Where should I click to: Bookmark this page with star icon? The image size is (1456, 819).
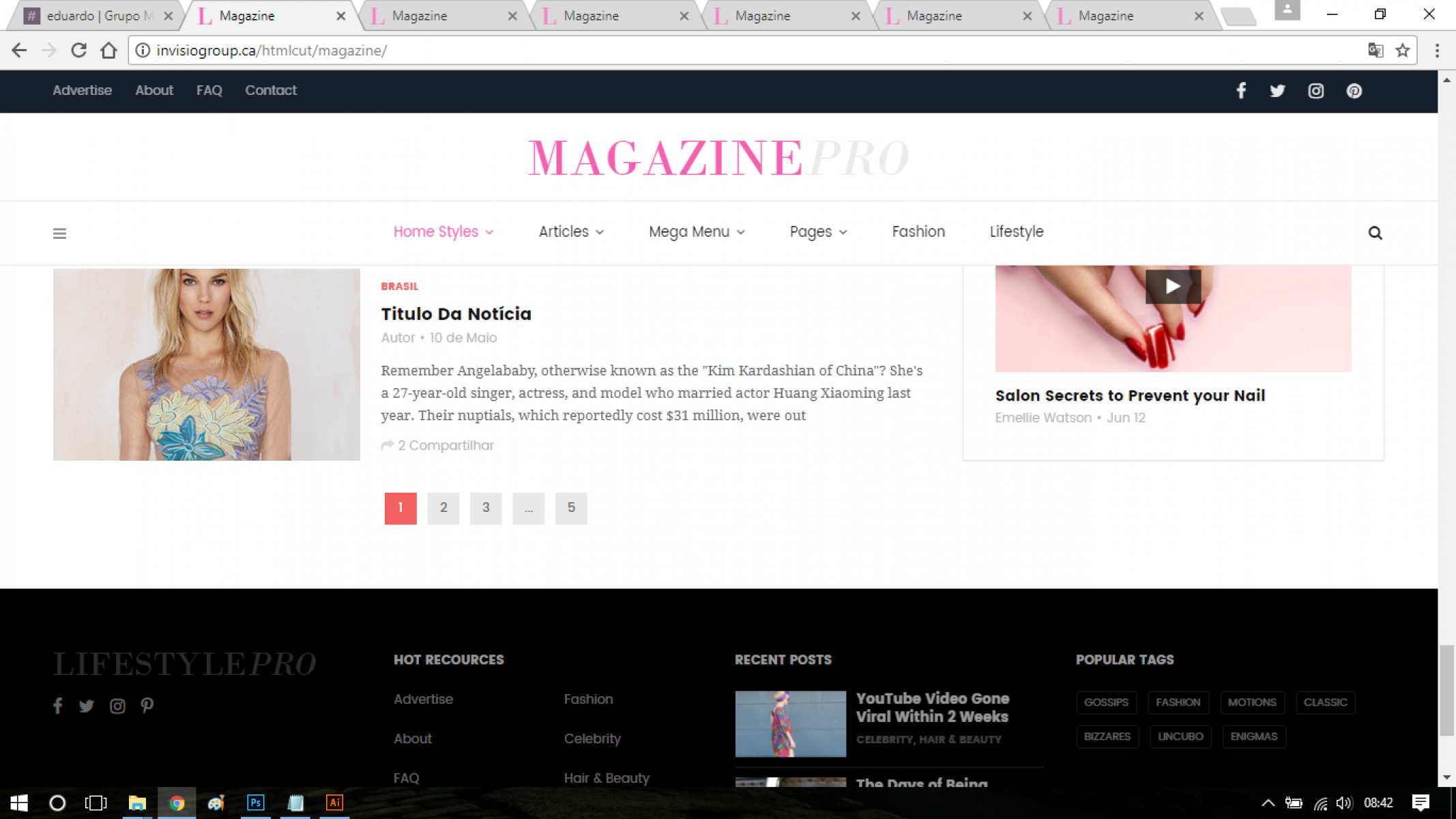pos(1403,51)
